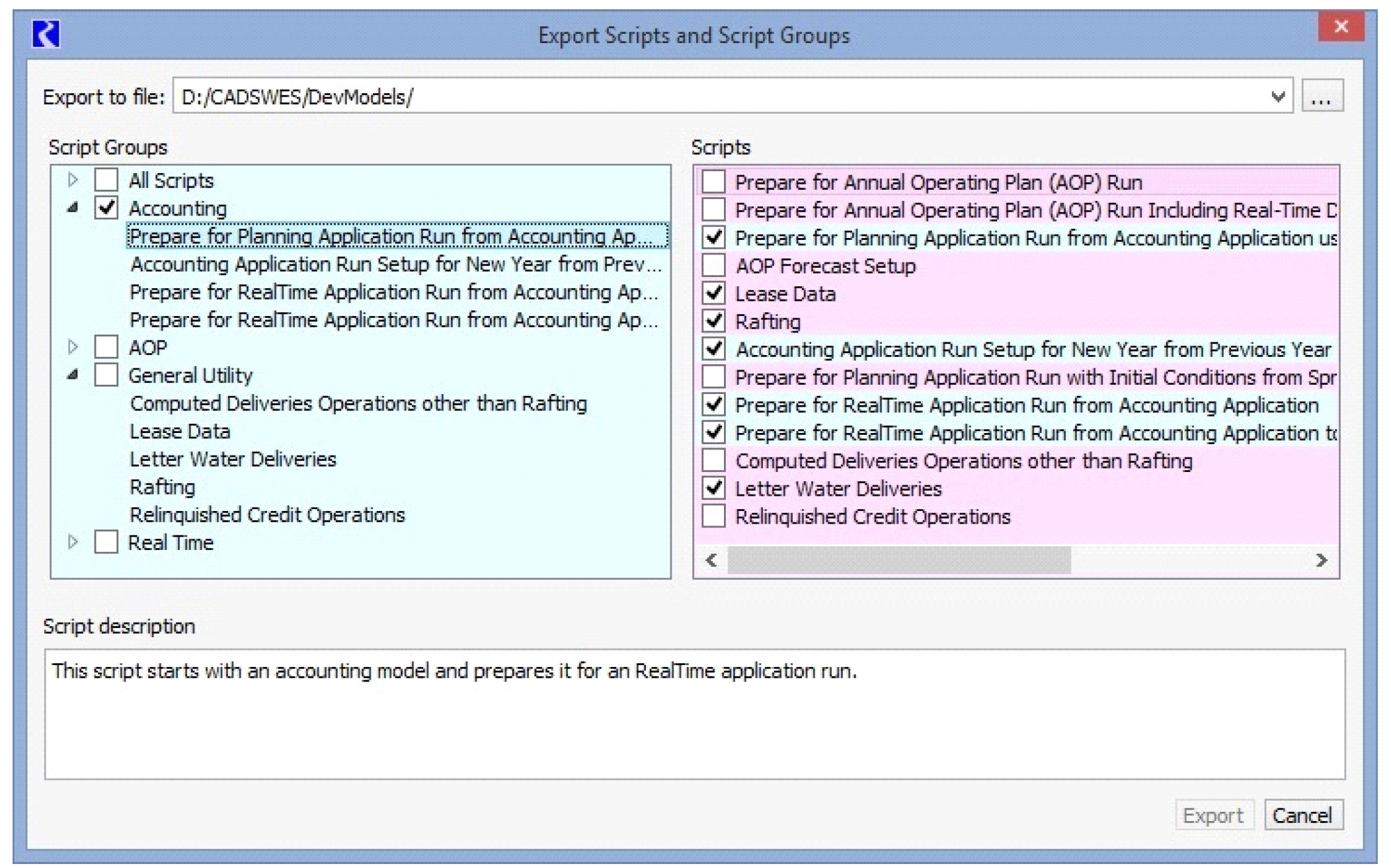Select Relinquished Credit Operations tree item
Screen dimensions: 1391x868
[x=267, y=514]
